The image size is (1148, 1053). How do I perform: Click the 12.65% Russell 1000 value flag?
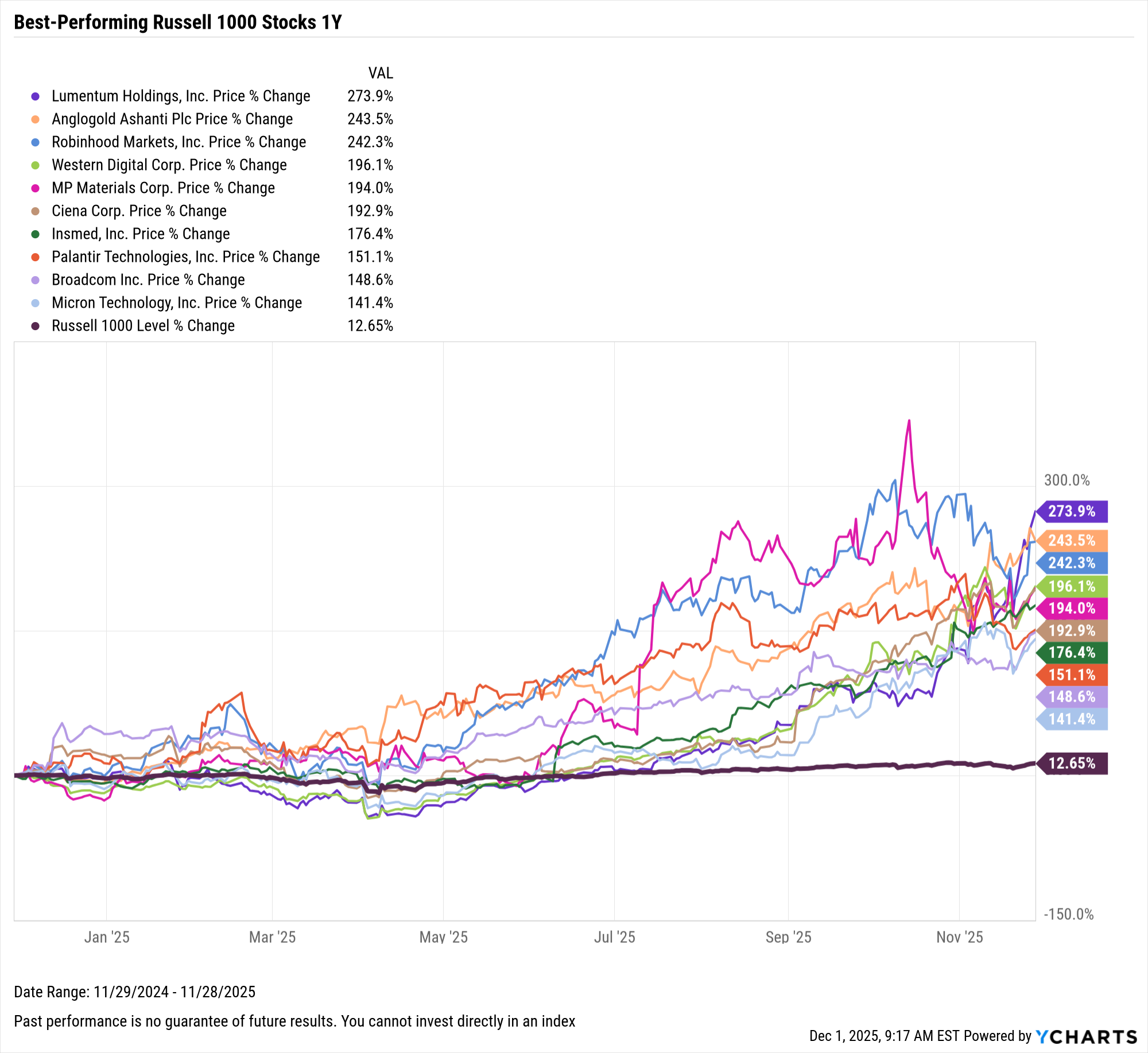click(1072, 763)
